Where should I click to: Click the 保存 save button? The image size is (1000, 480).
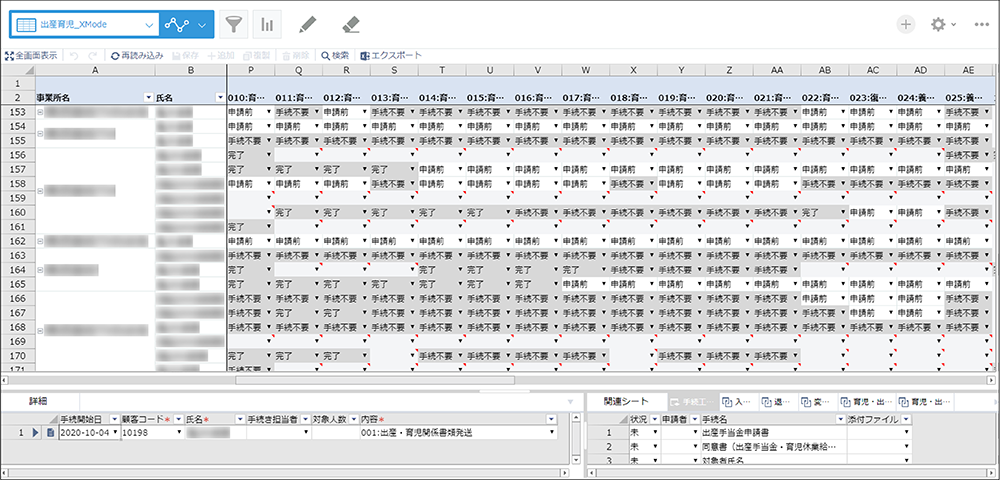pos(186,55)
